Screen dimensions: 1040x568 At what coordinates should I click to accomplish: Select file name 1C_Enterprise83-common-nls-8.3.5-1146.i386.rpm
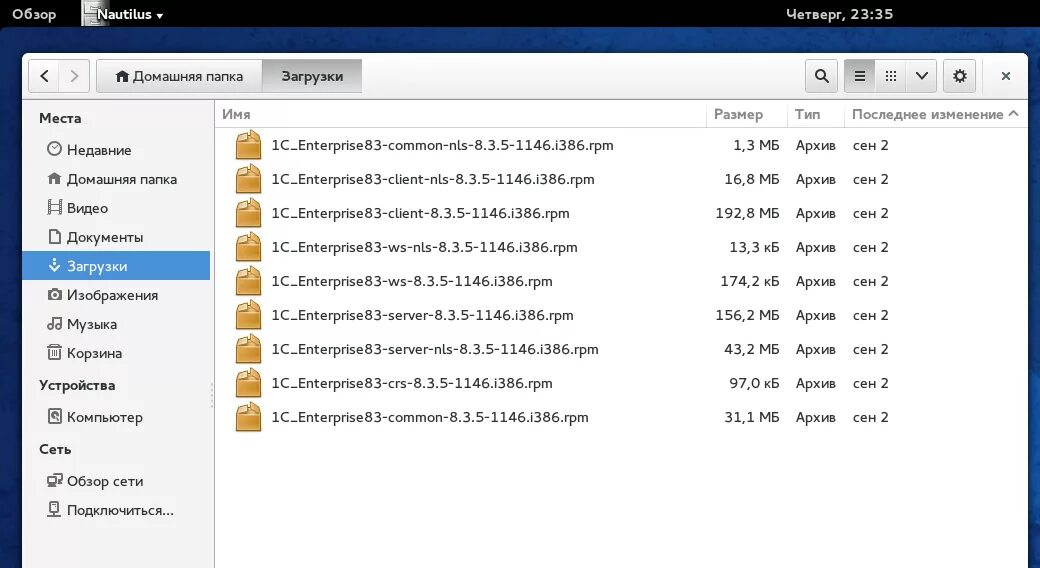(x=442, y=145)
